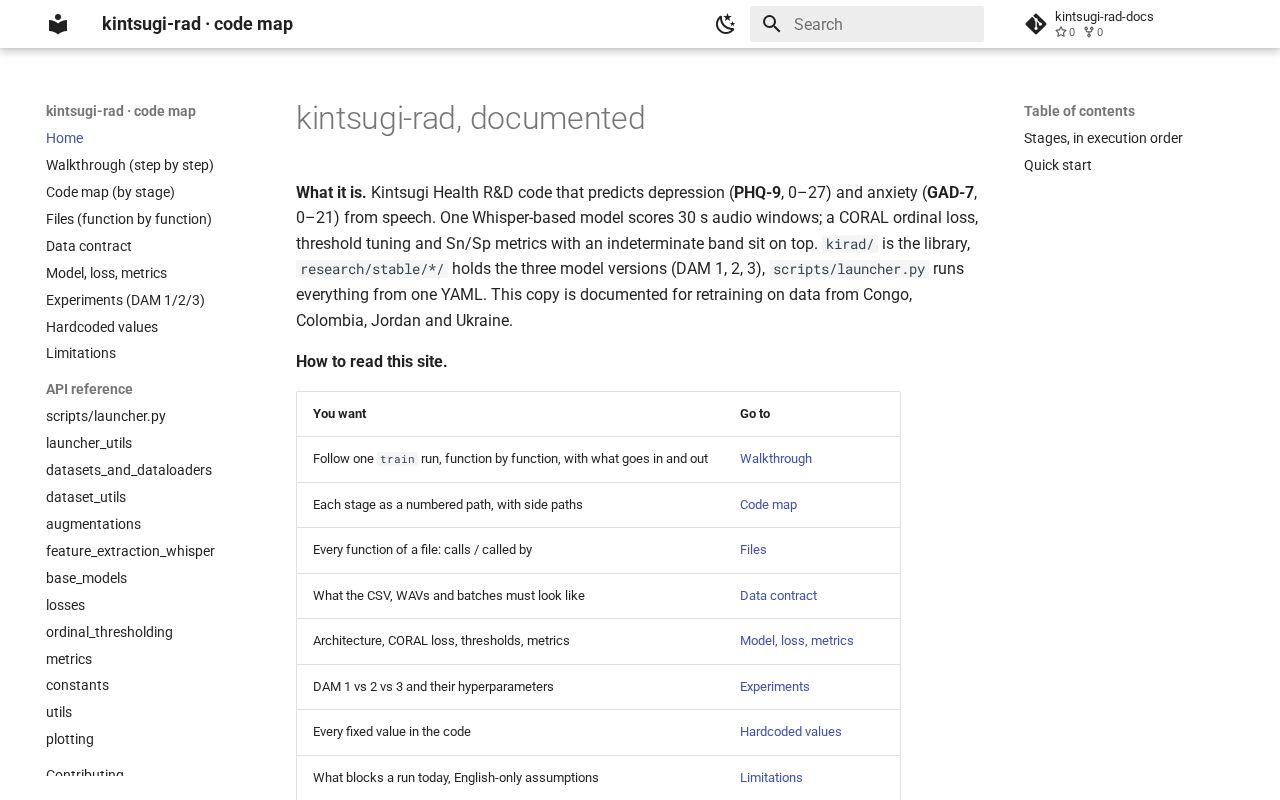The image size is (1280, 800).
Task: Jump to Stages, in execution order section
Action: (1103, 138)
